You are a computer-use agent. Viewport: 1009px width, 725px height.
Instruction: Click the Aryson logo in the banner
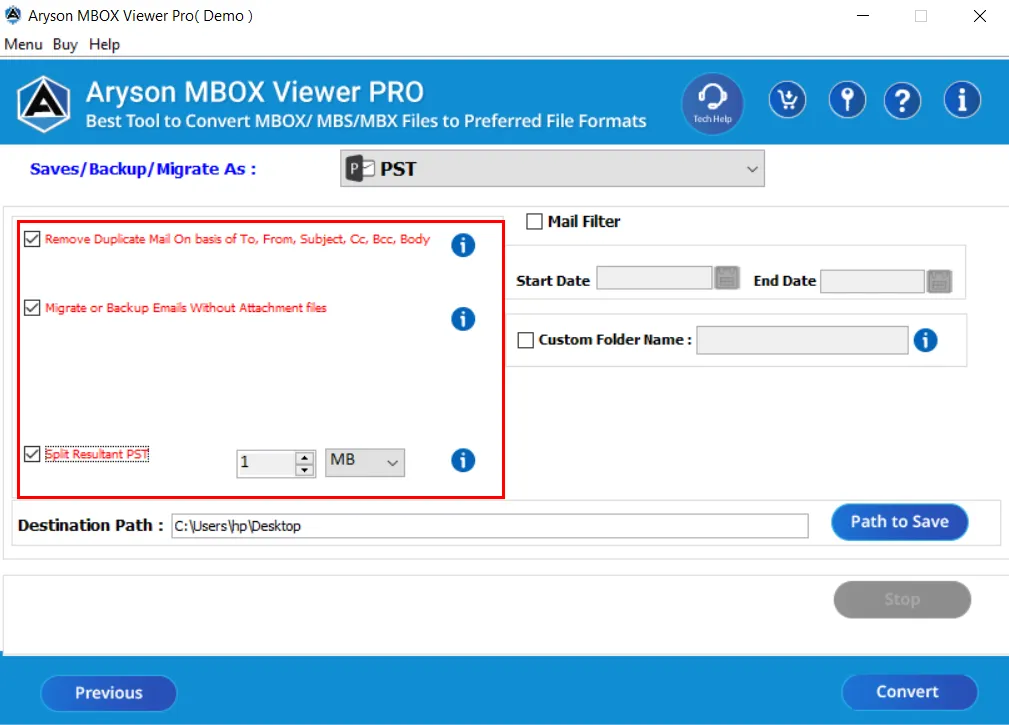click(x=44, y=104)
